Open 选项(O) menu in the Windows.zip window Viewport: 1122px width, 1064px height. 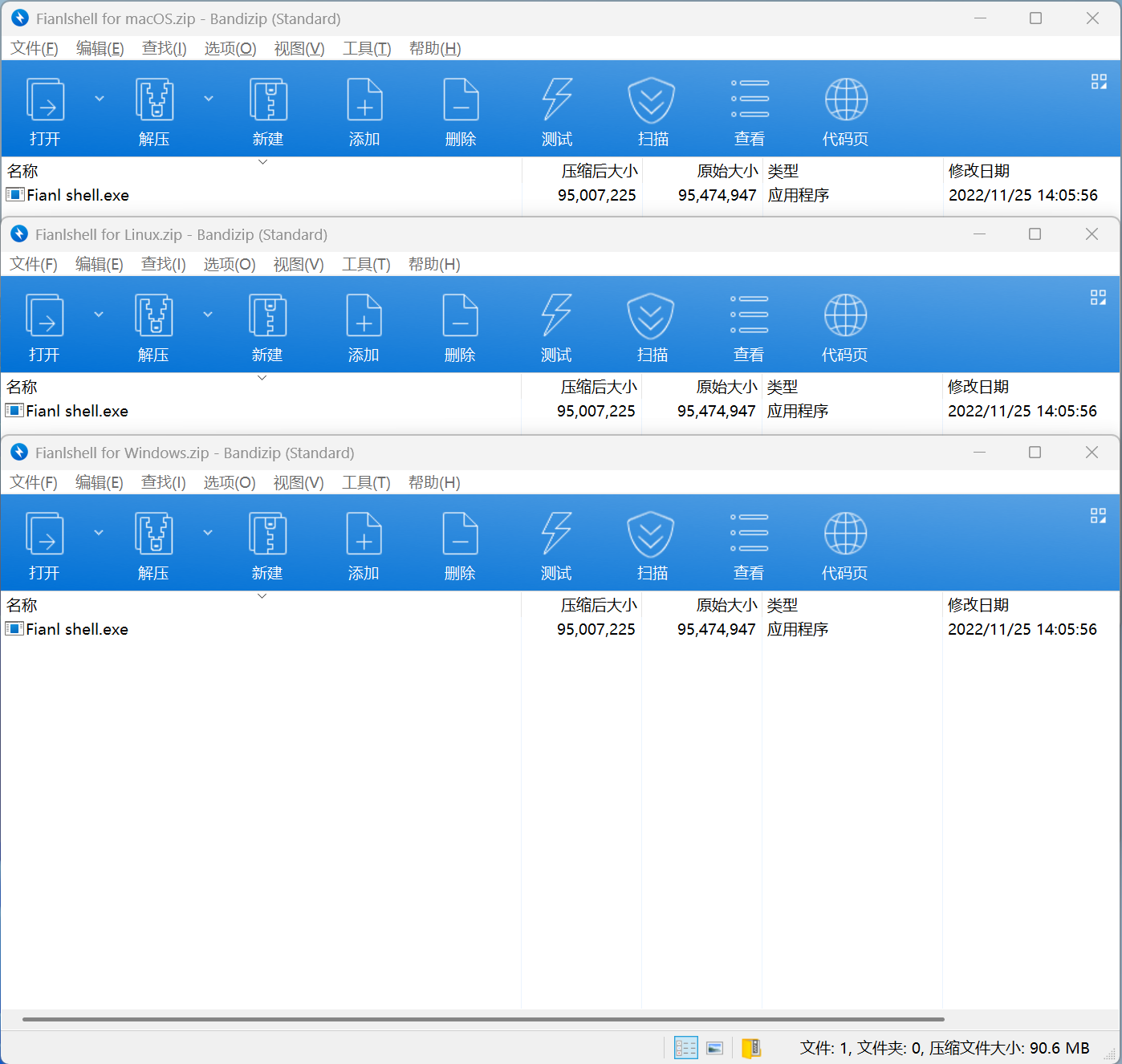[x=230, y=483]
